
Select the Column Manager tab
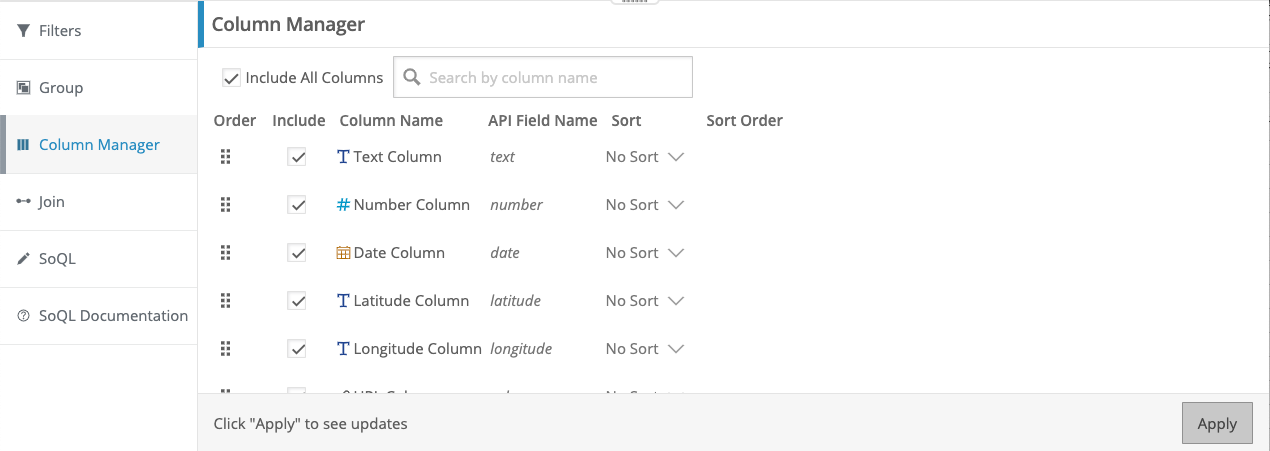[x=99, y=145]
